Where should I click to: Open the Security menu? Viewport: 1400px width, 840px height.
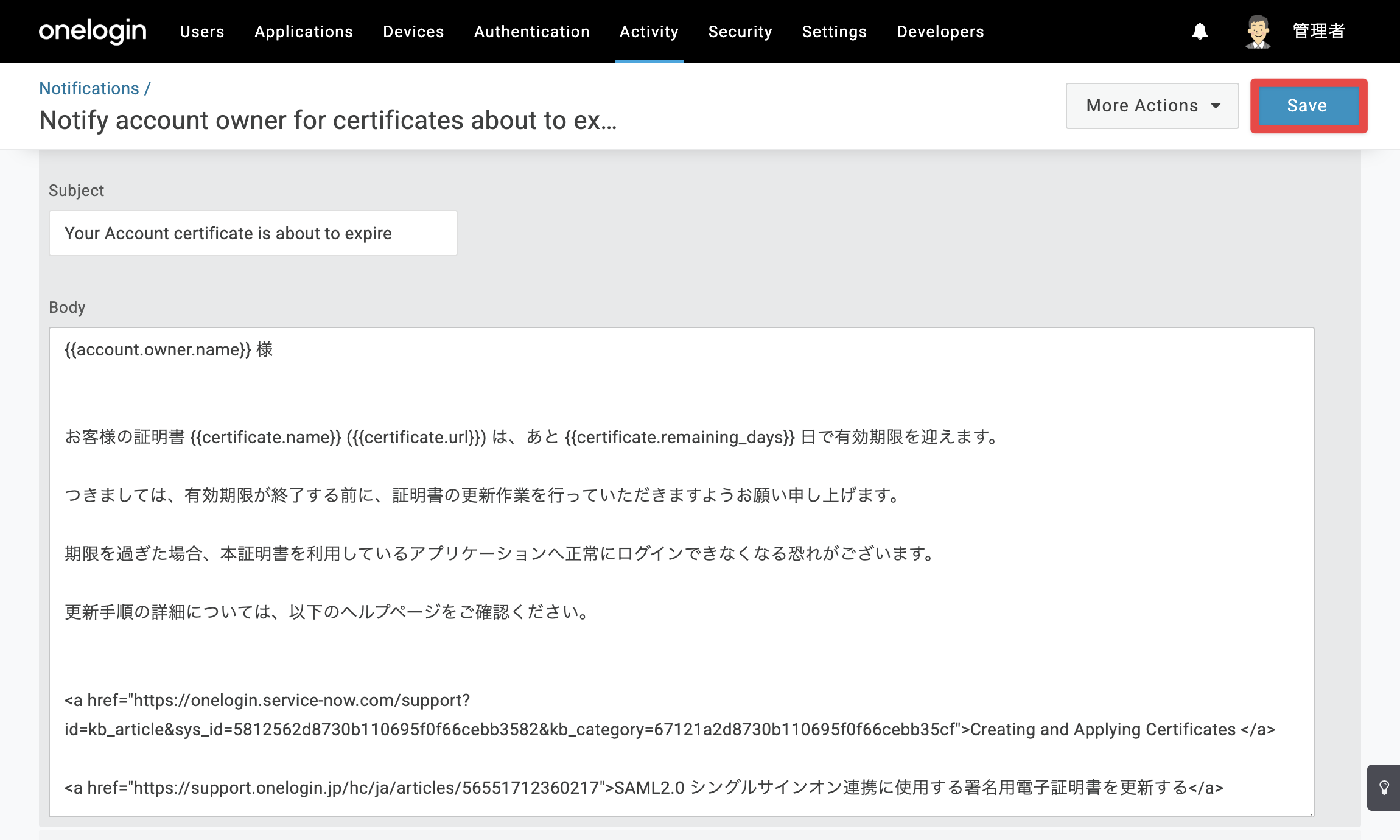coord(740,32)
